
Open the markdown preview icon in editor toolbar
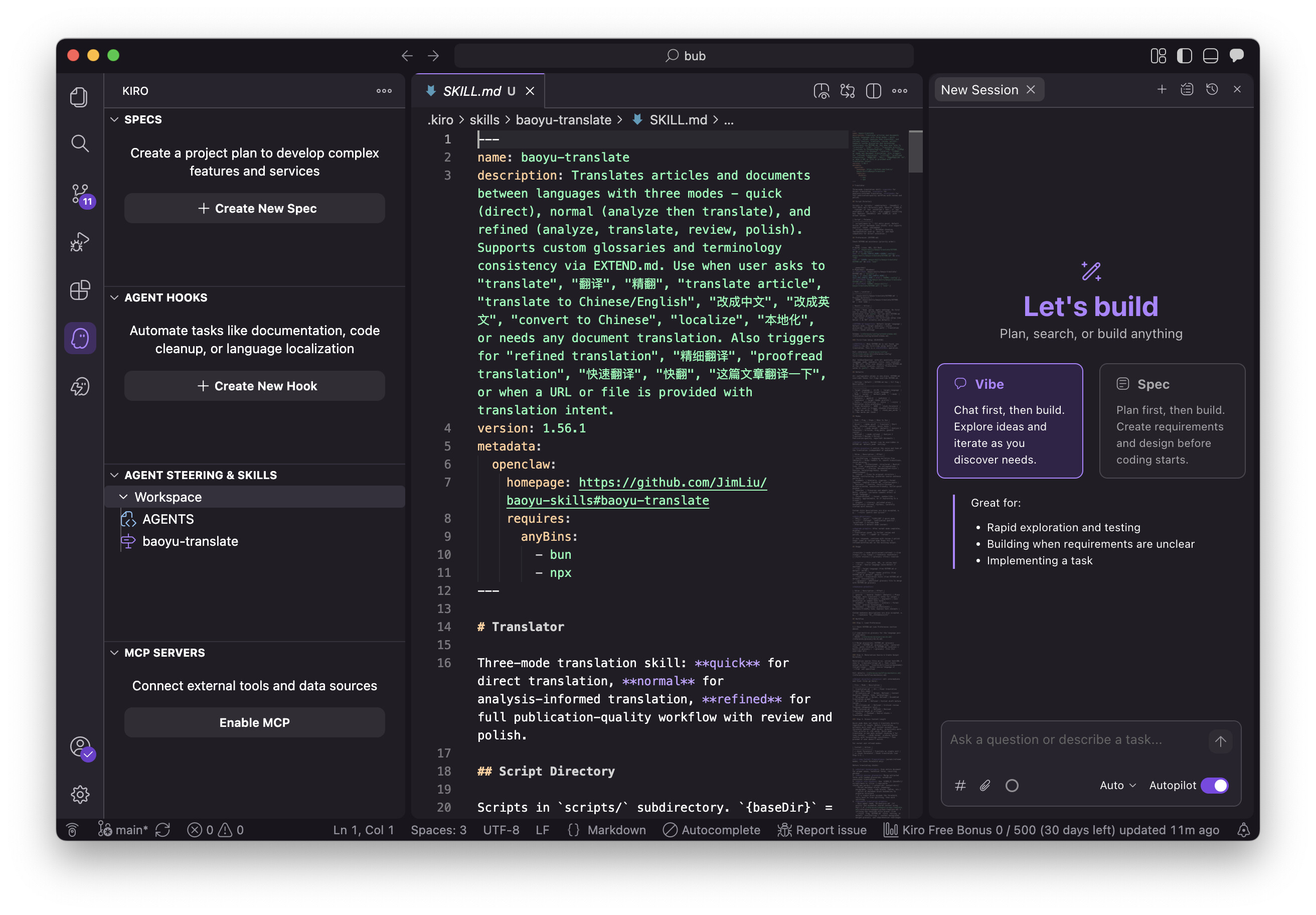[821, 91]
